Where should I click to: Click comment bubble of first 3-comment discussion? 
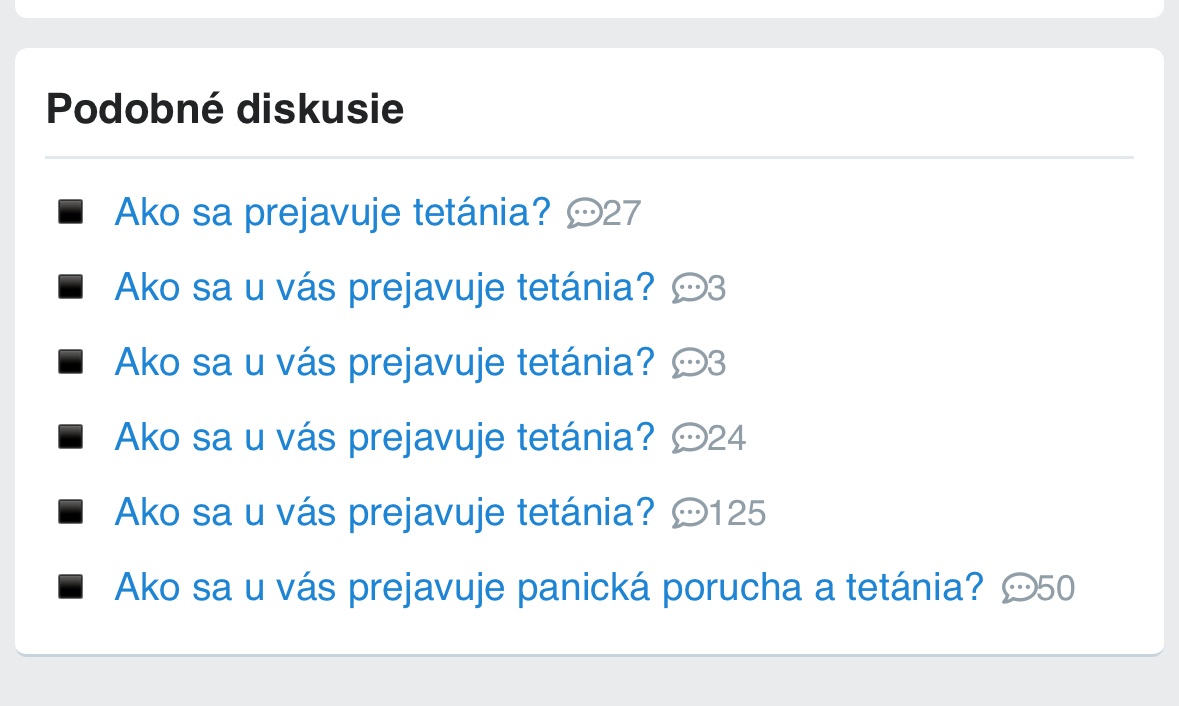[x=689, y=289]
